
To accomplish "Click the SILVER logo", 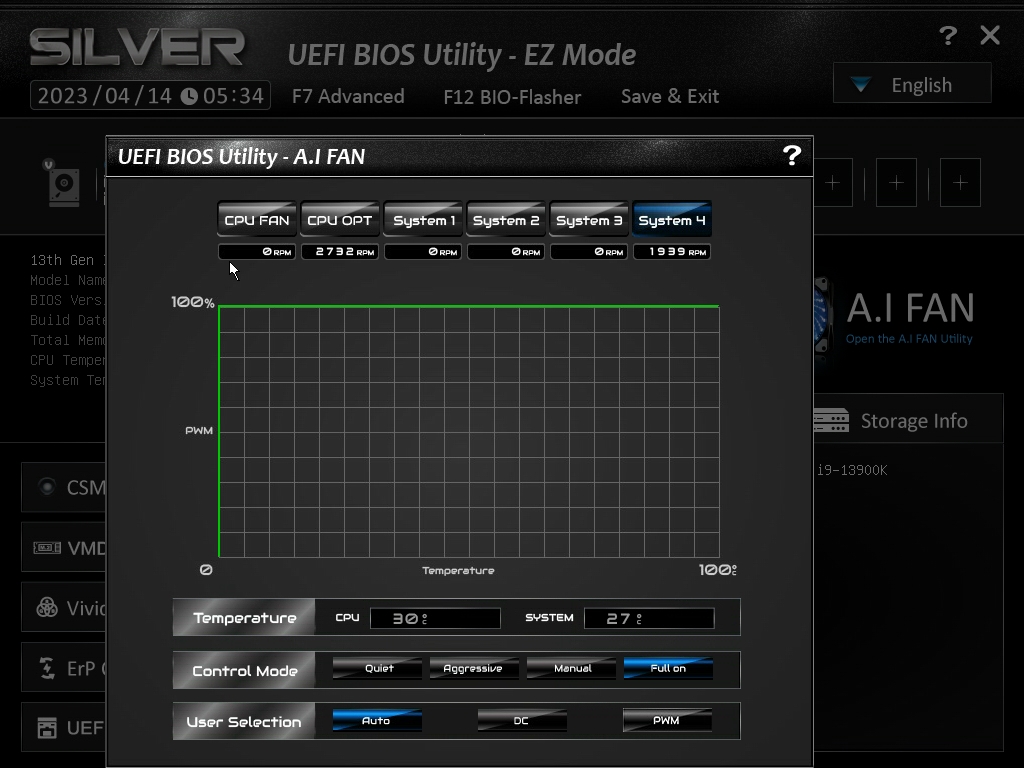I will [137, 47].
